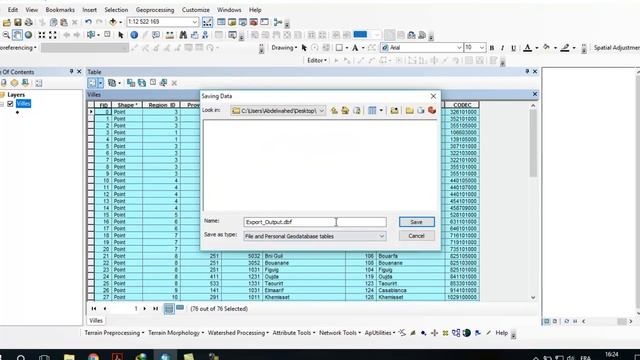The image size is (640, 360).
Task: Click the Delete Selected X icon in Table window
Action: 174,83
